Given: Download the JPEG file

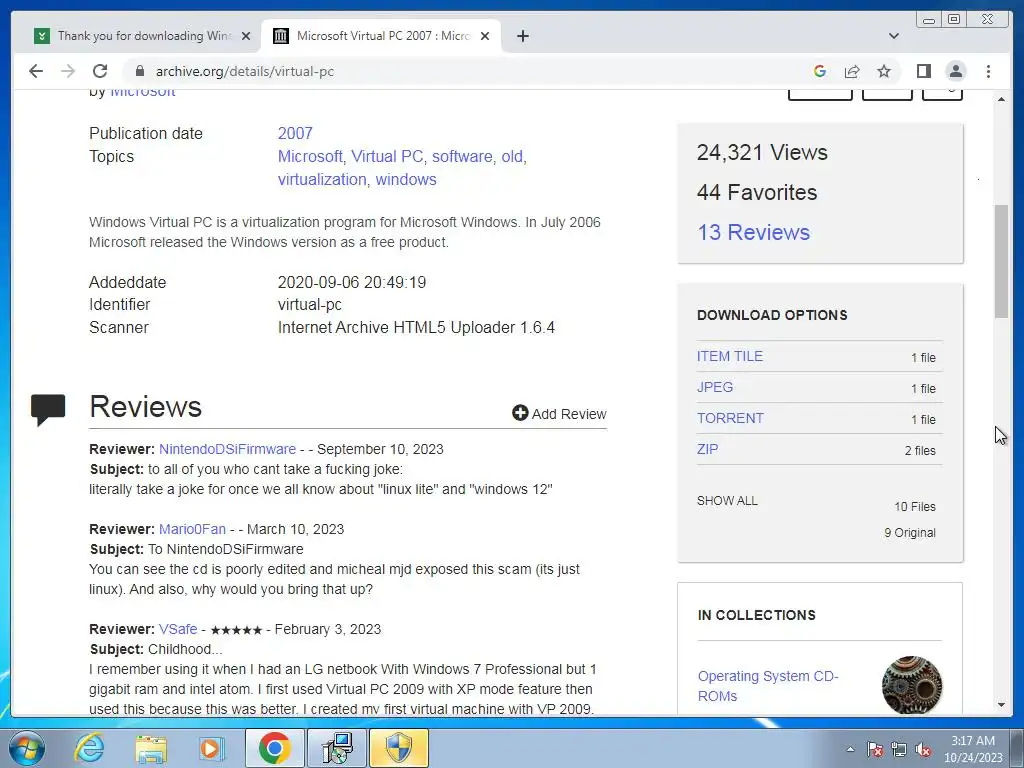Looking at the screenshot, I should (714, 387).
